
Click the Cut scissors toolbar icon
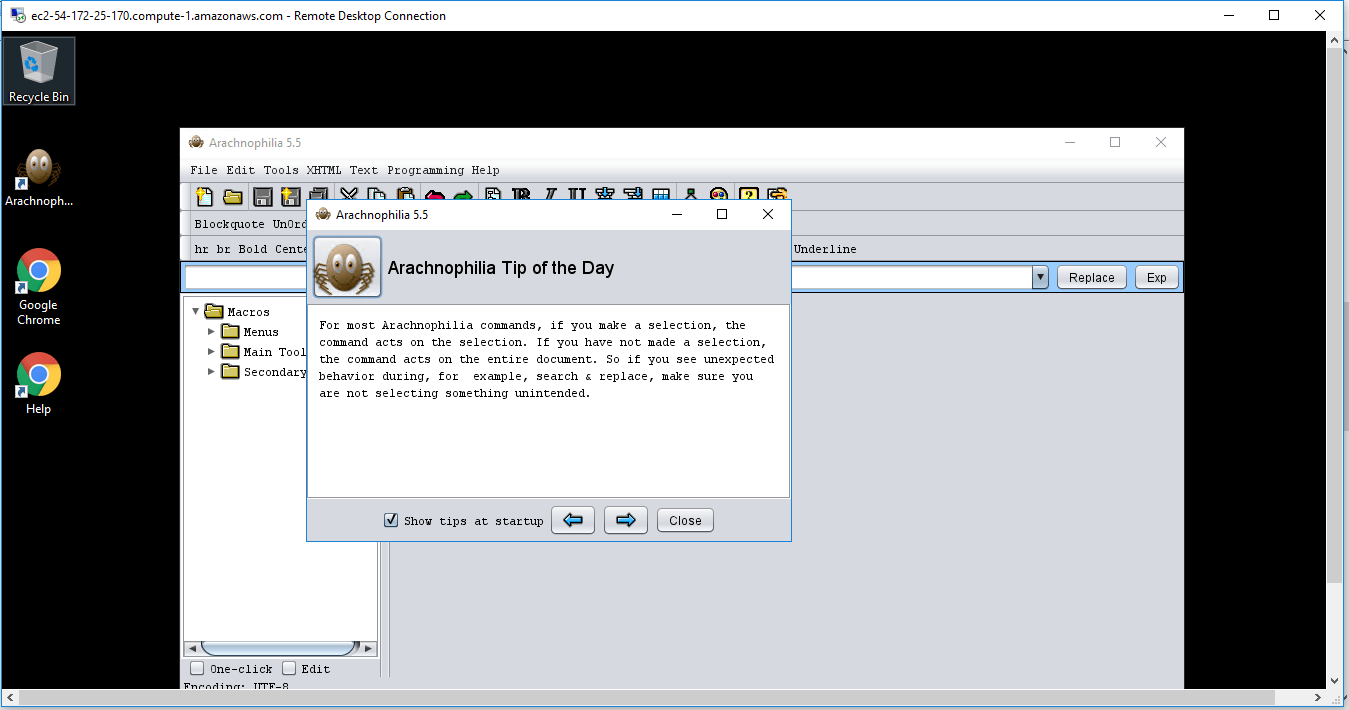coord(349,197)
